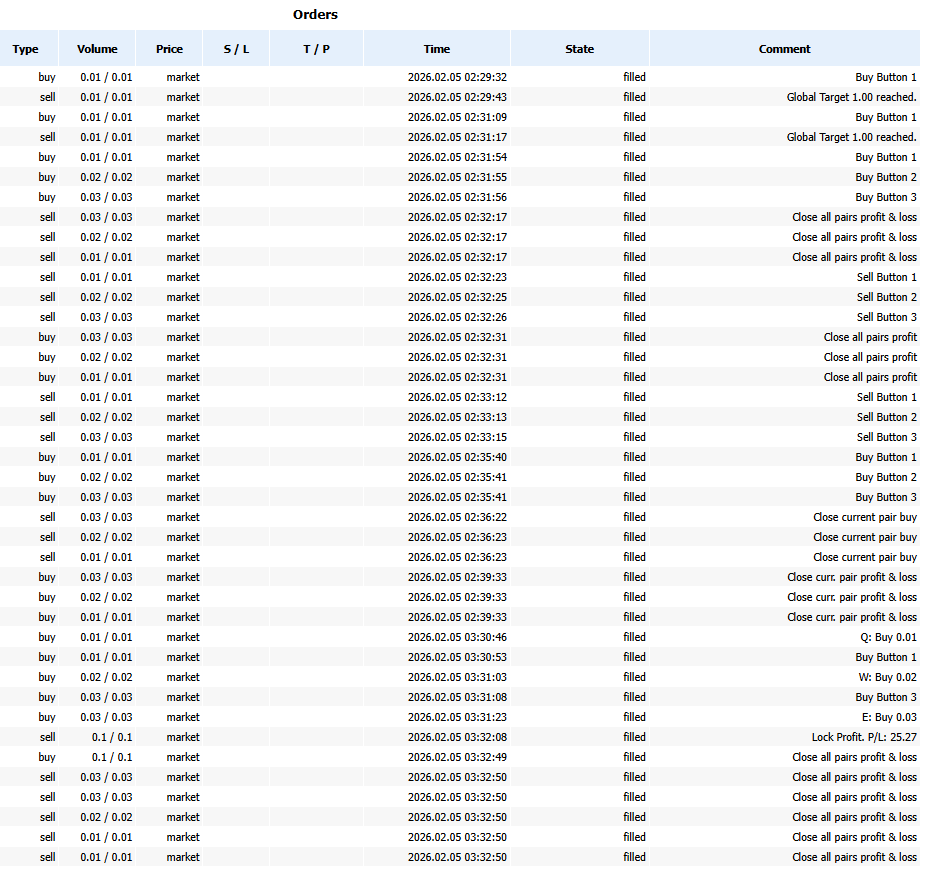Click the Orders table title
Viewport: 935px width, 878px height.
[x=315, y=14]
